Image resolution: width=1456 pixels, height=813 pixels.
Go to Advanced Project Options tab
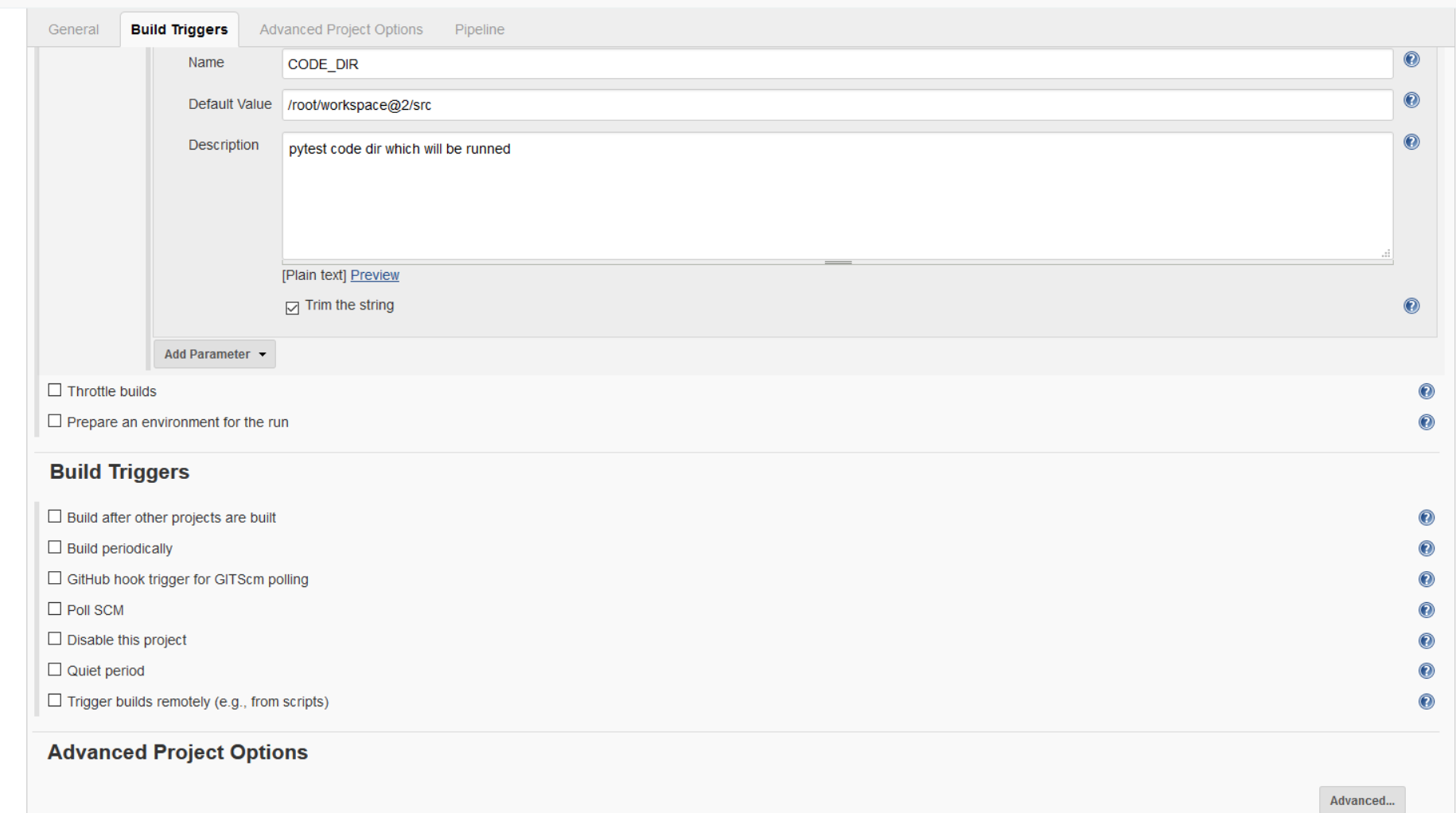(341, 29)
